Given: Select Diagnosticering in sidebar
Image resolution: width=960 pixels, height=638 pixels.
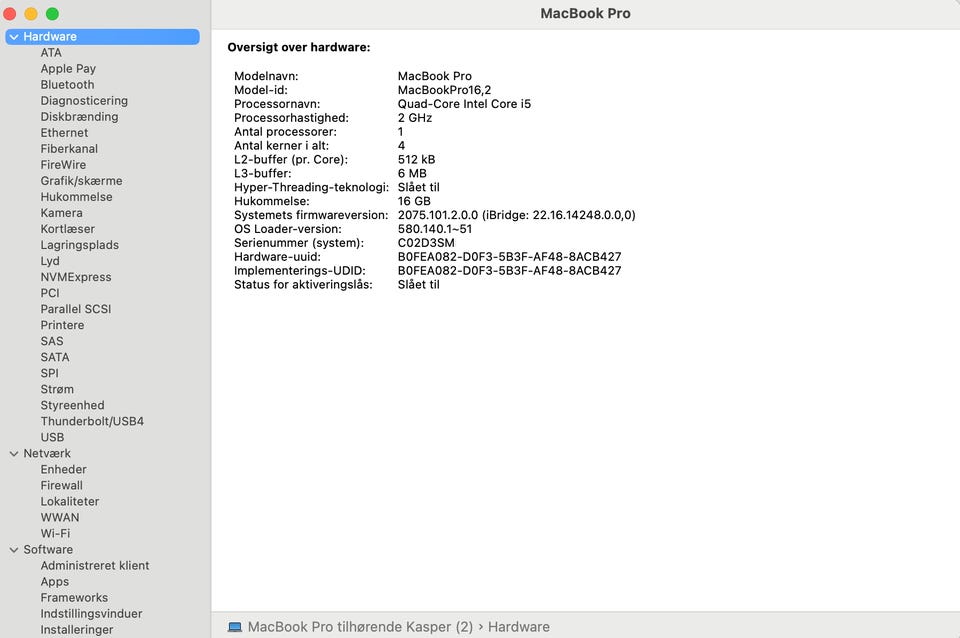Looking at the screenshot, I should coord(84,100).
